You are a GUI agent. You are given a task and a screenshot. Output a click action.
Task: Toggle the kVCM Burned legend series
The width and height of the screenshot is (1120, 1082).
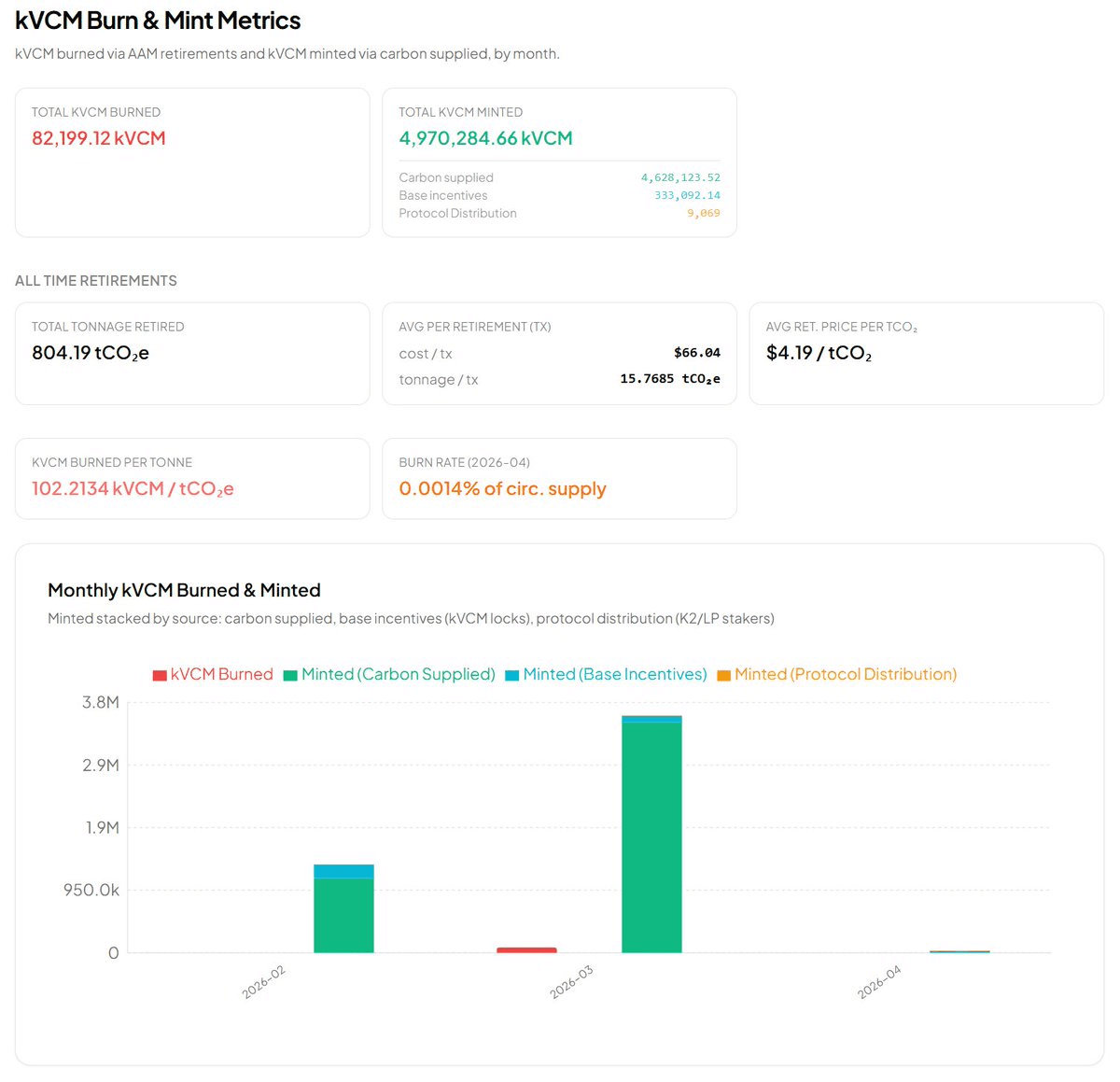click(221, 674)
